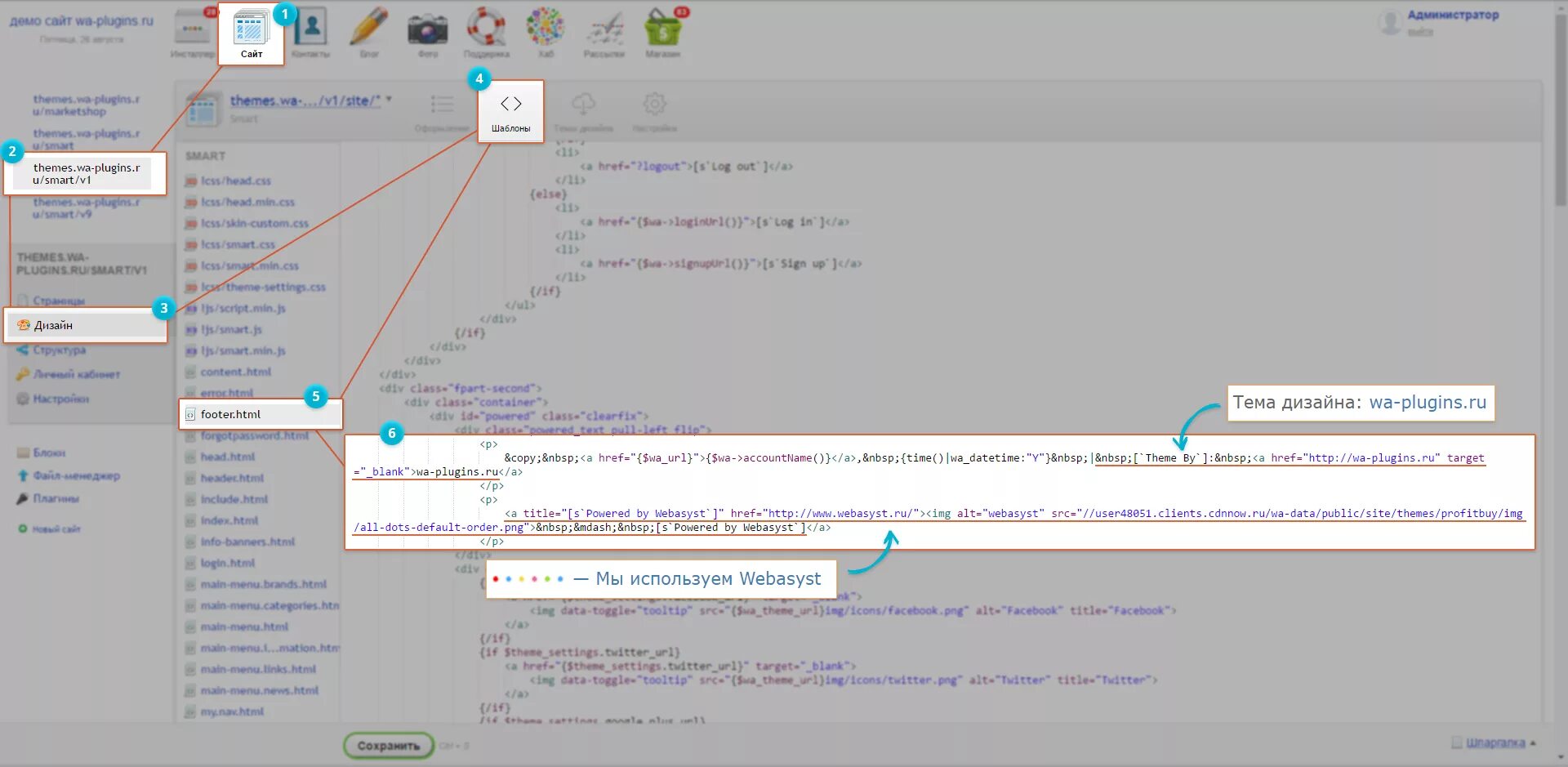The image size is (1568, 767).
Task: Click the Плагины plug icon
Action: point(23,498)
